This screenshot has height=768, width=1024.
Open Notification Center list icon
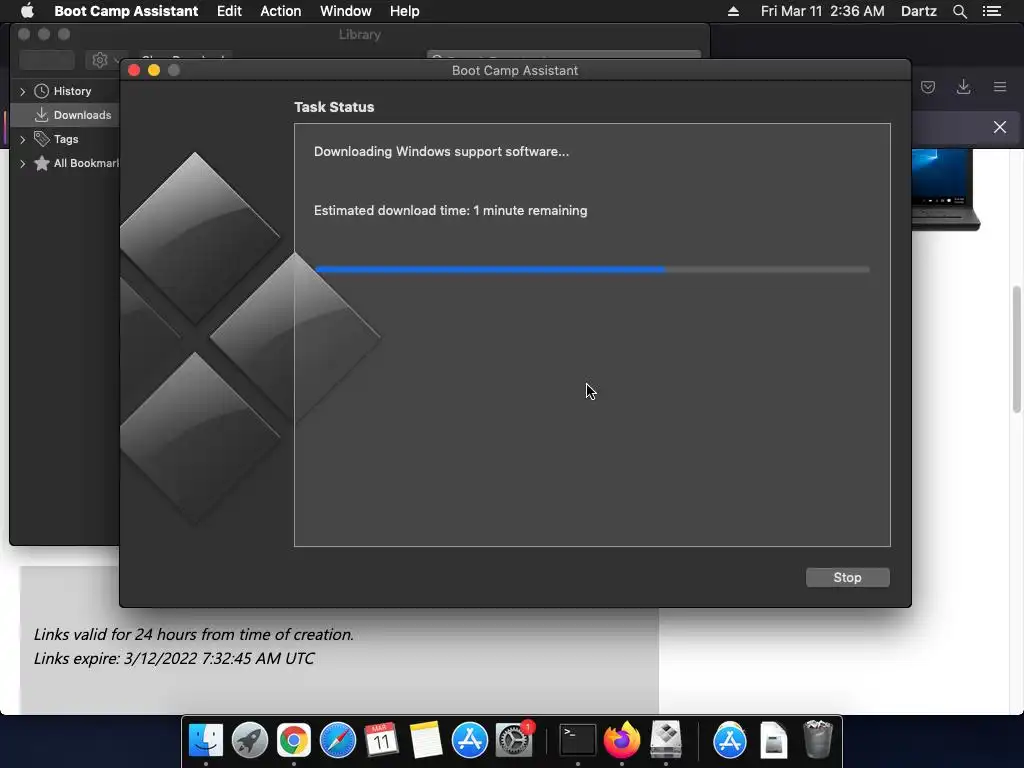point(991,11)
